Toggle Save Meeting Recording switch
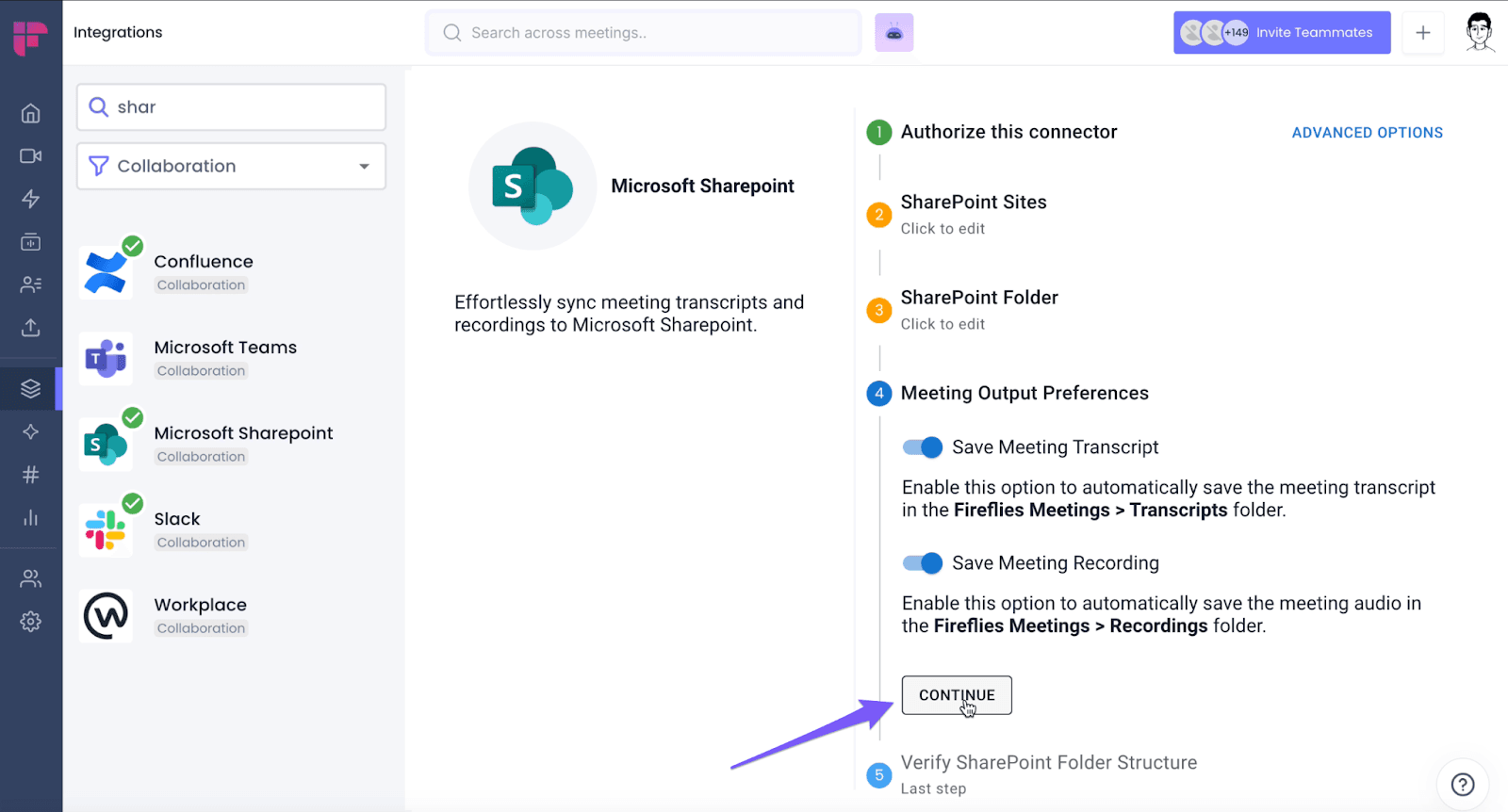 923,563
